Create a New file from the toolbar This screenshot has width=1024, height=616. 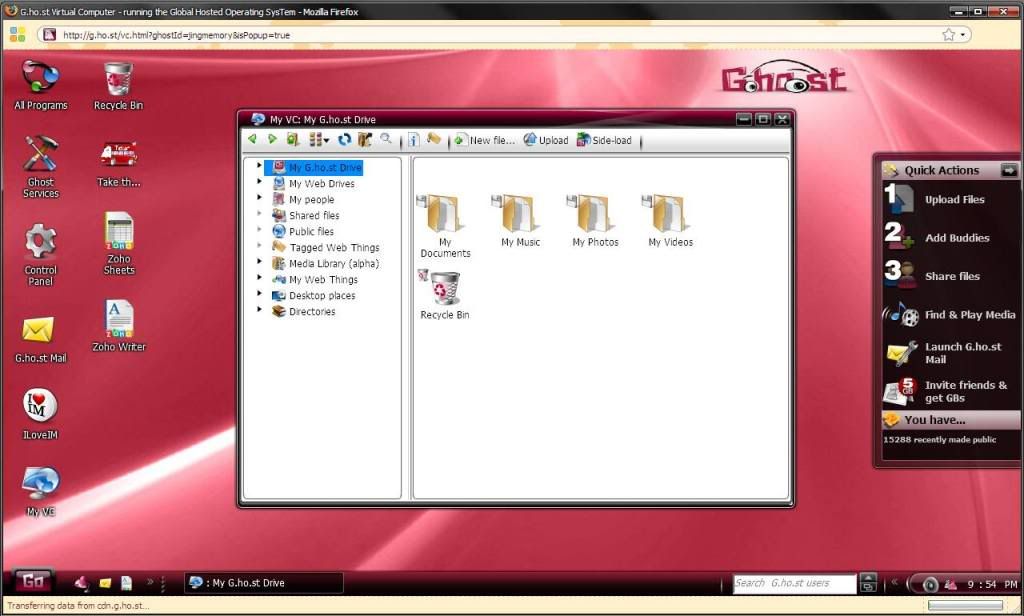pos(485,140)
